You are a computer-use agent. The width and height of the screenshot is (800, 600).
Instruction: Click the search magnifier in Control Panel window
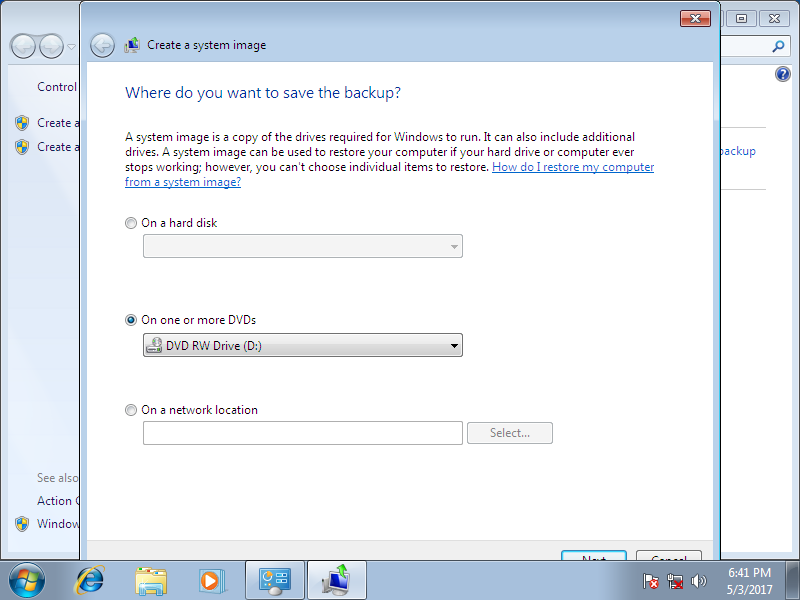click(x=778, y=46)
